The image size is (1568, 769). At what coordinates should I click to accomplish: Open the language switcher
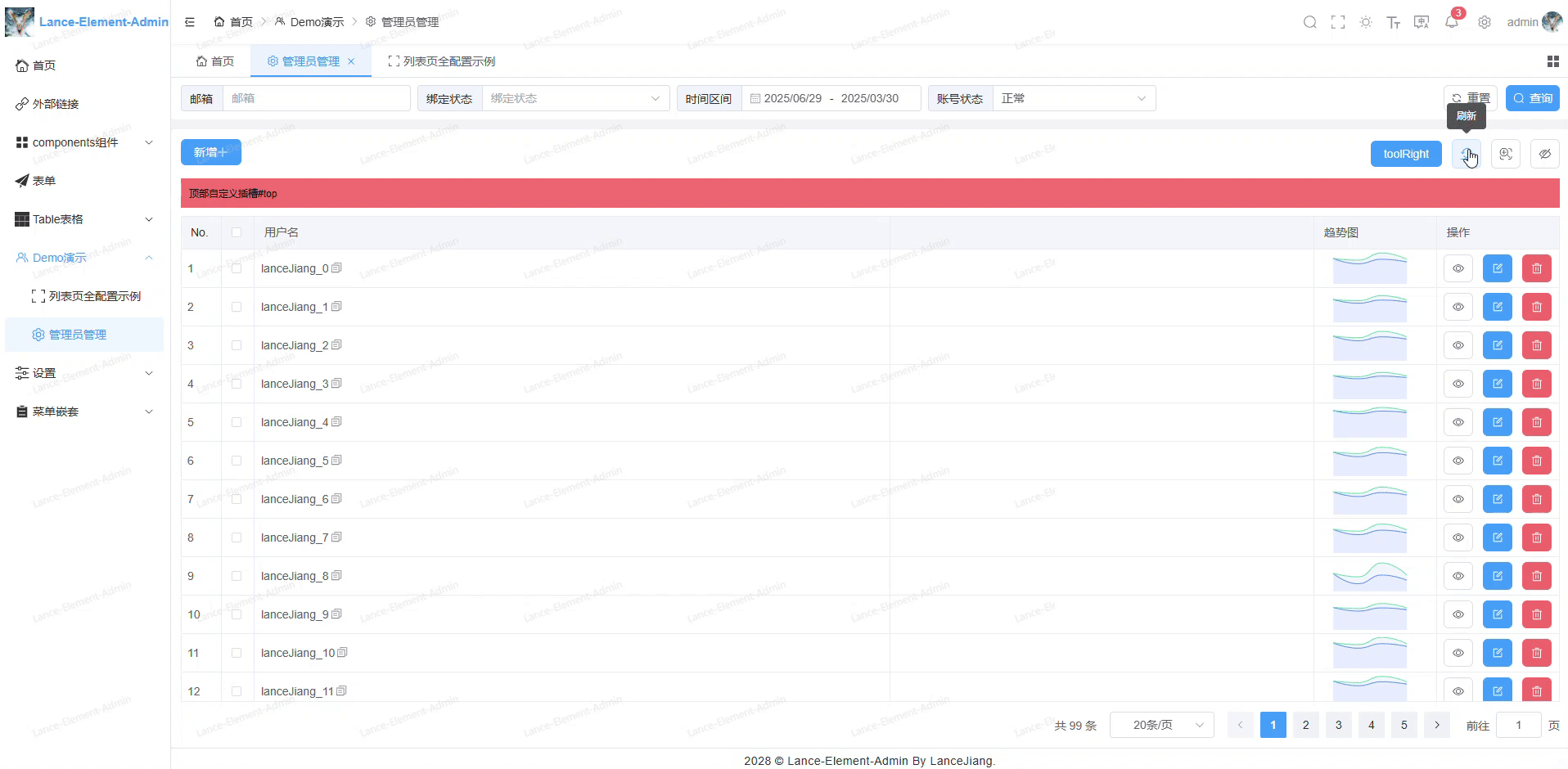point(1422,22)
